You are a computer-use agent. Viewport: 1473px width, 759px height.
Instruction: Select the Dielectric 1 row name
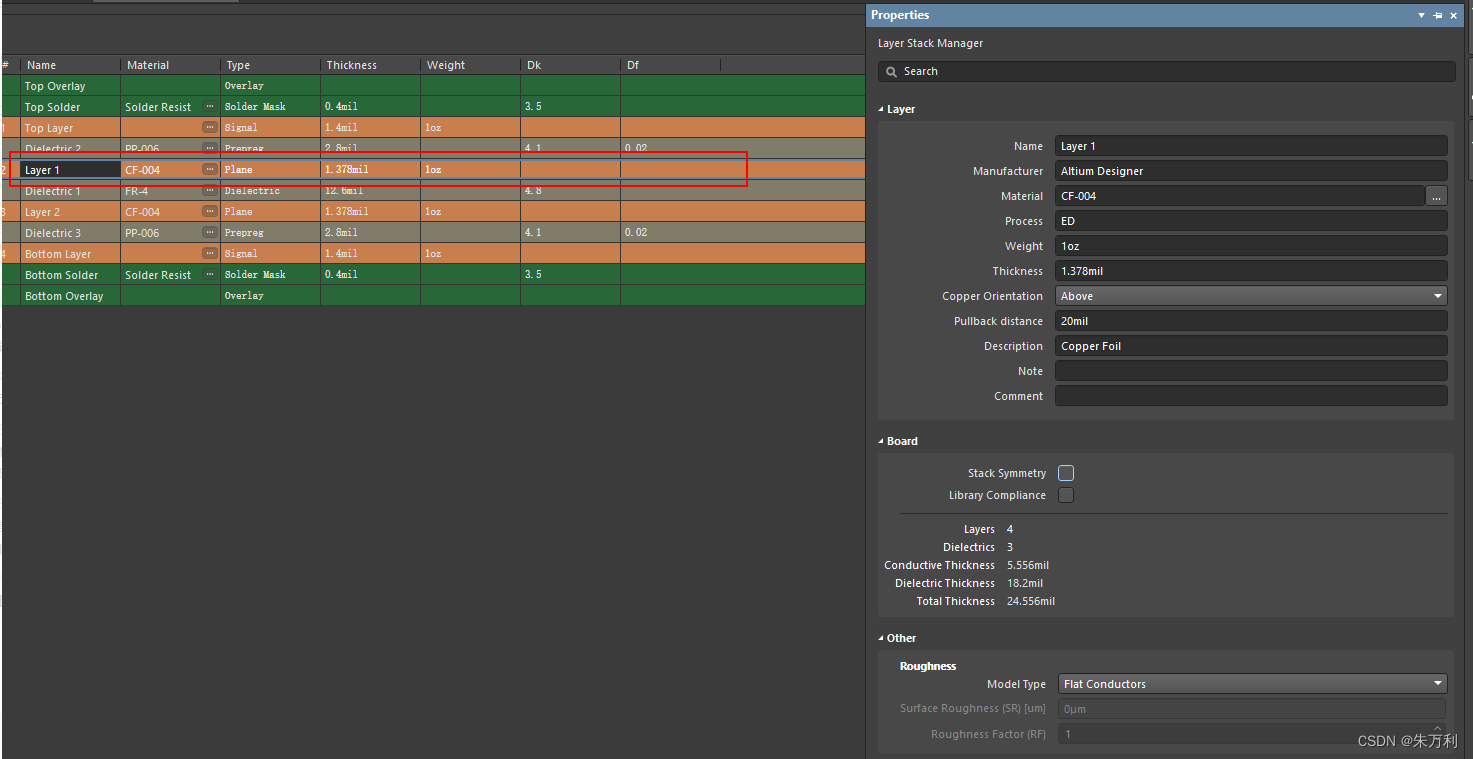click(x=53, y=191)
